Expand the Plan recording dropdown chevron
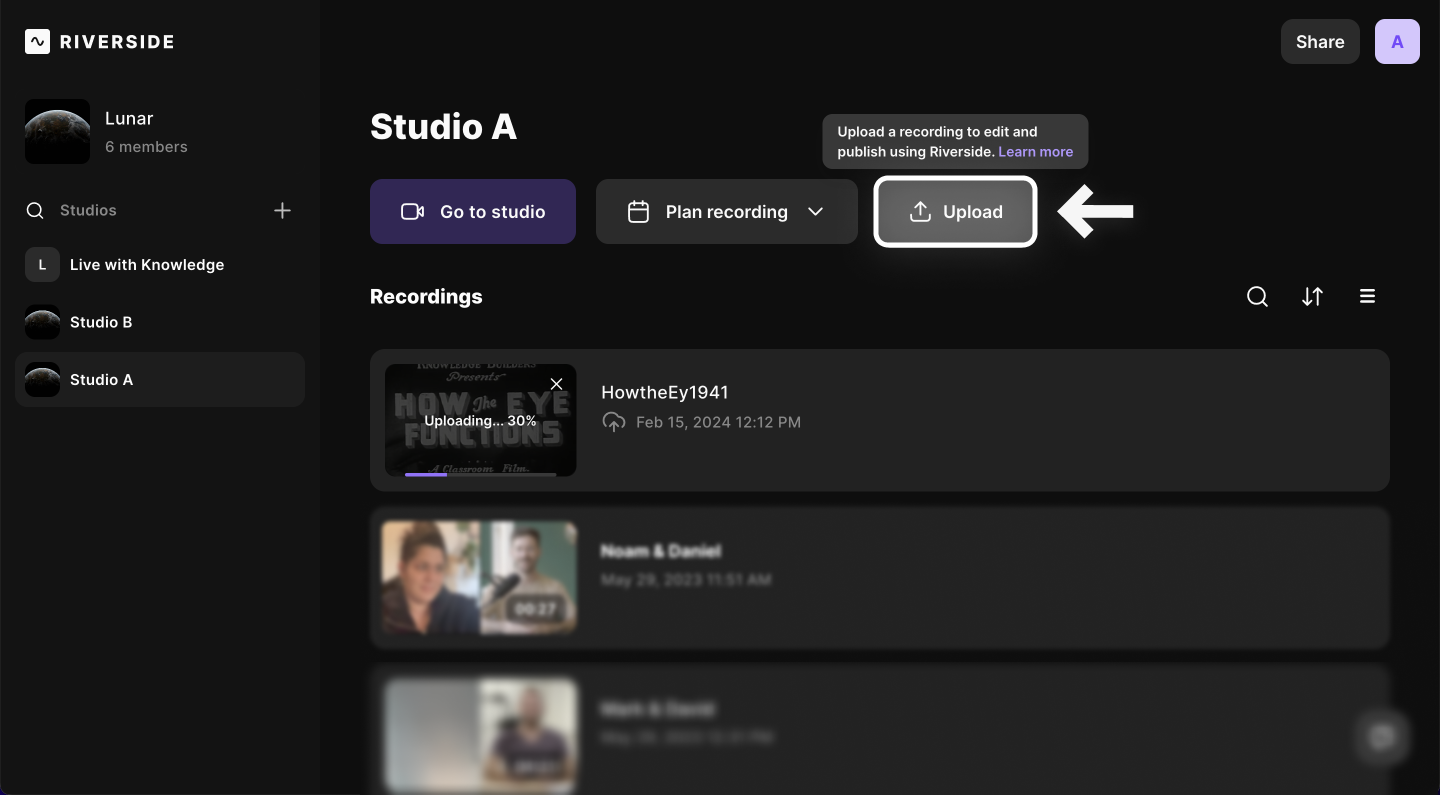Image resolution: width=1440 pixels, height=795 pixels. [x=815, y=212]
